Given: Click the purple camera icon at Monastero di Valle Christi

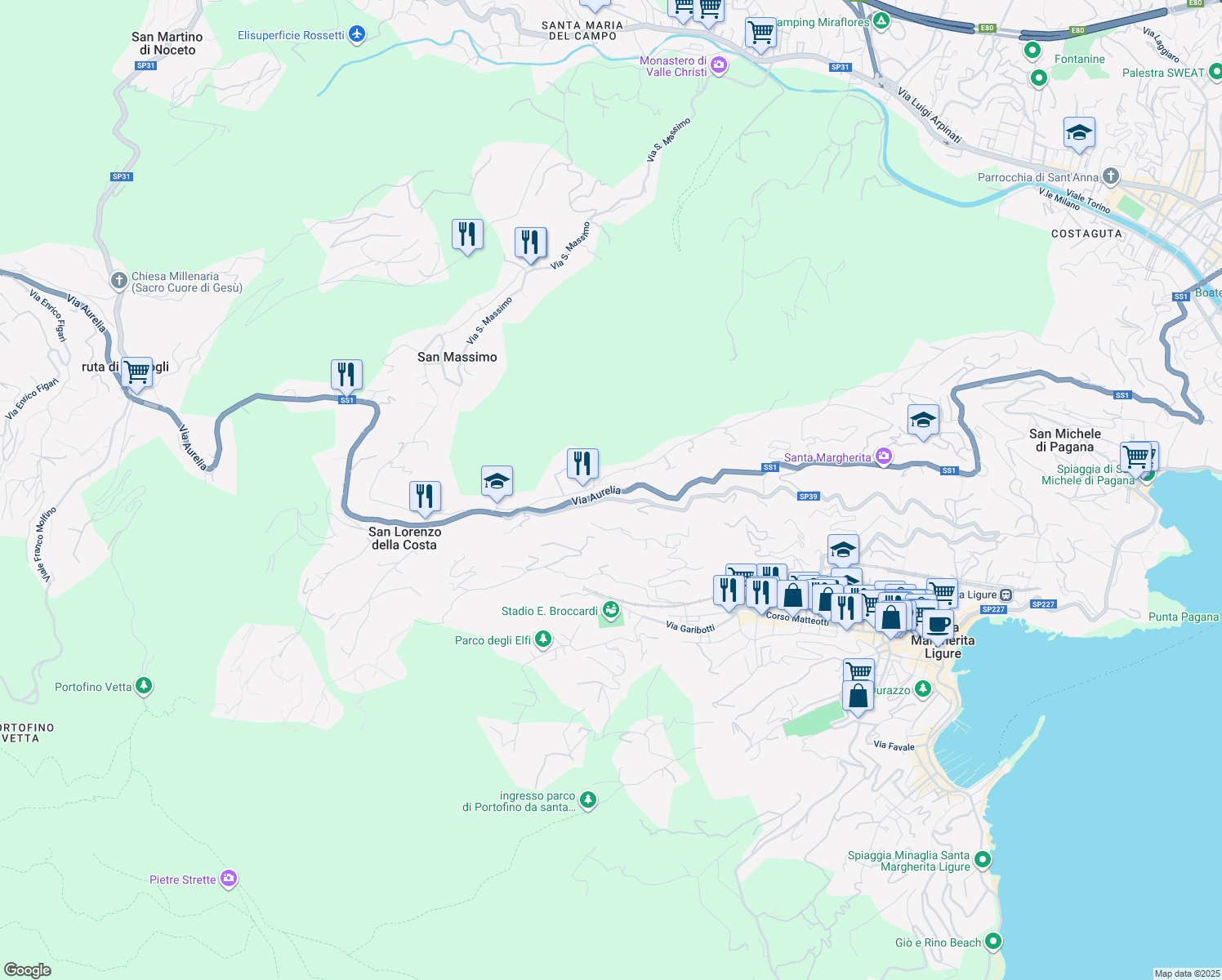Looking at the screenshot, I should (x=718, y=66).
